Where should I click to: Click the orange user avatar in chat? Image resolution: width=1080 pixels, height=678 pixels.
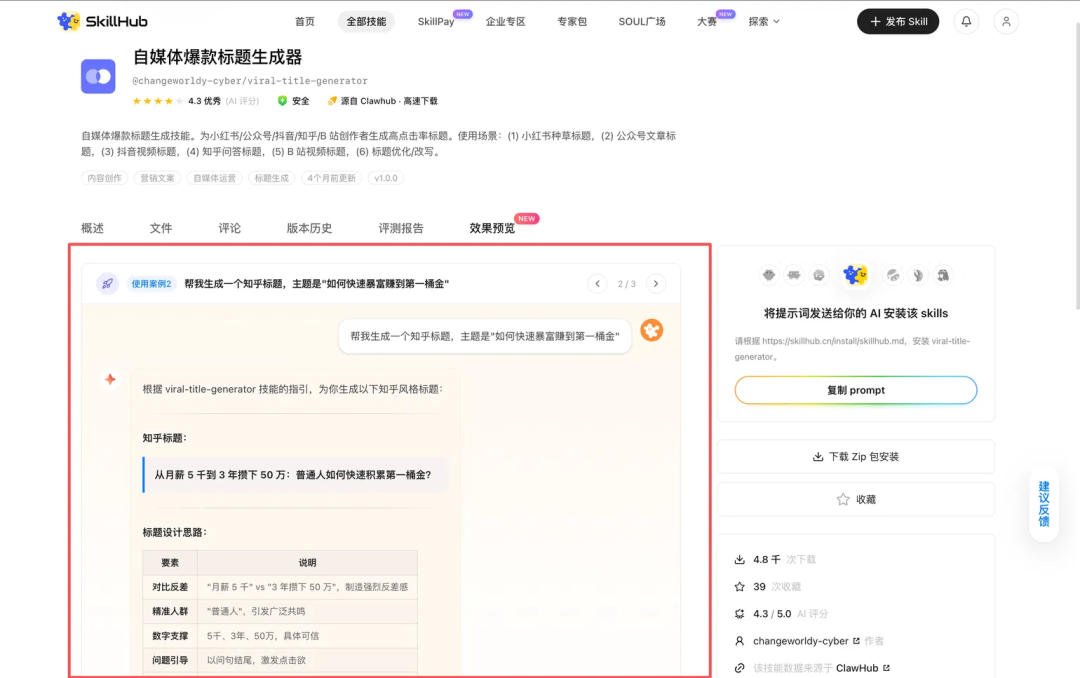pyautogui.click(x=652, y=330)
